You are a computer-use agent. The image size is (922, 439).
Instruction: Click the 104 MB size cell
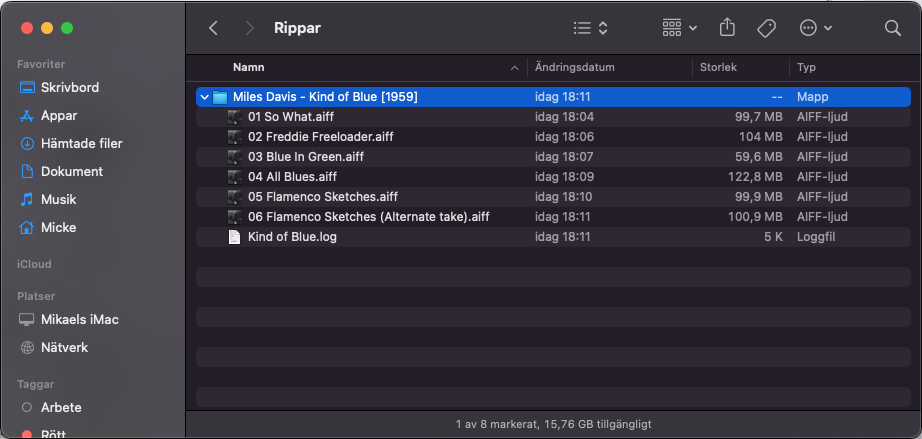tap(761, 137)
